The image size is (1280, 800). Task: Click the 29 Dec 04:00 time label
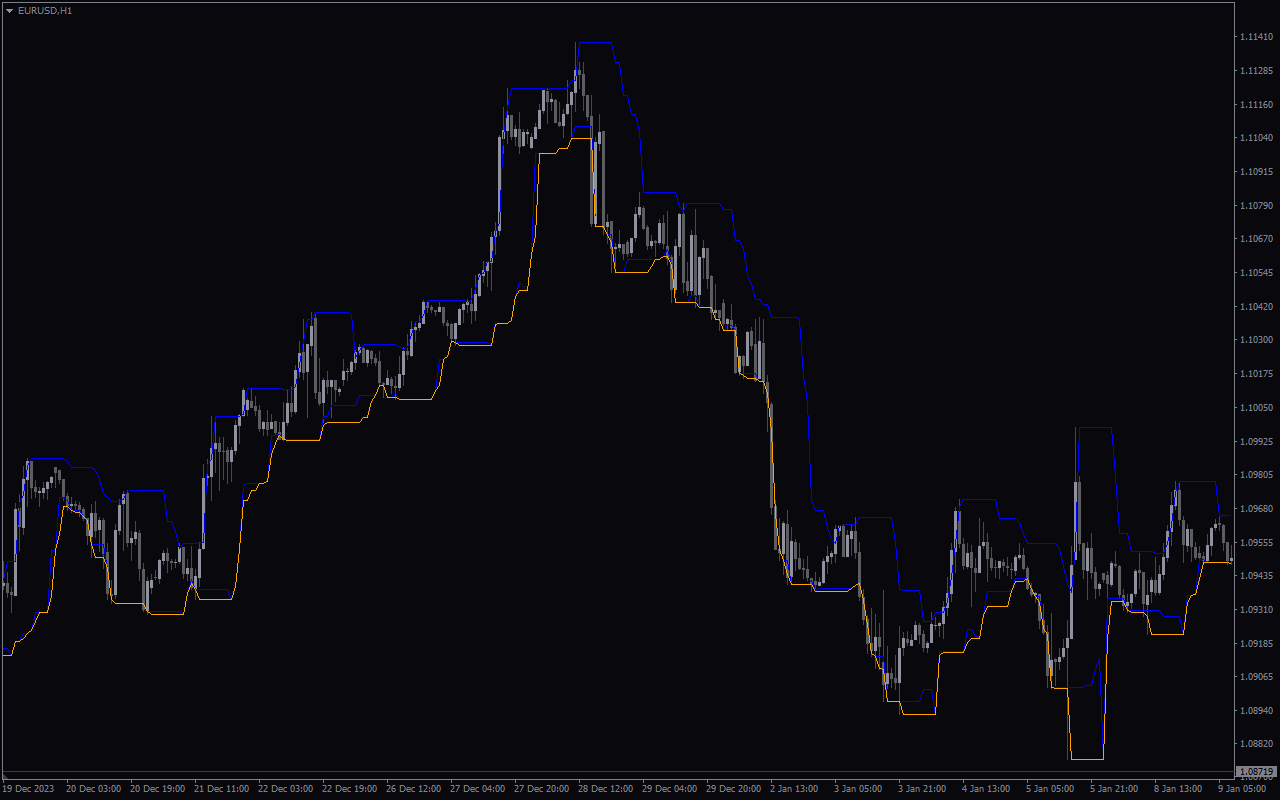pos(670,789)
